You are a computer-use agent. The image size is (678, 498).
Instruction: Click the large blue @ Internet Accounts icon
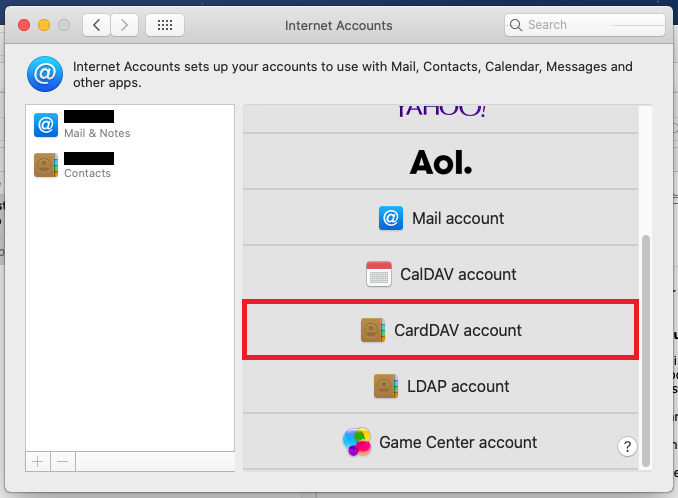tap(45, 74)
